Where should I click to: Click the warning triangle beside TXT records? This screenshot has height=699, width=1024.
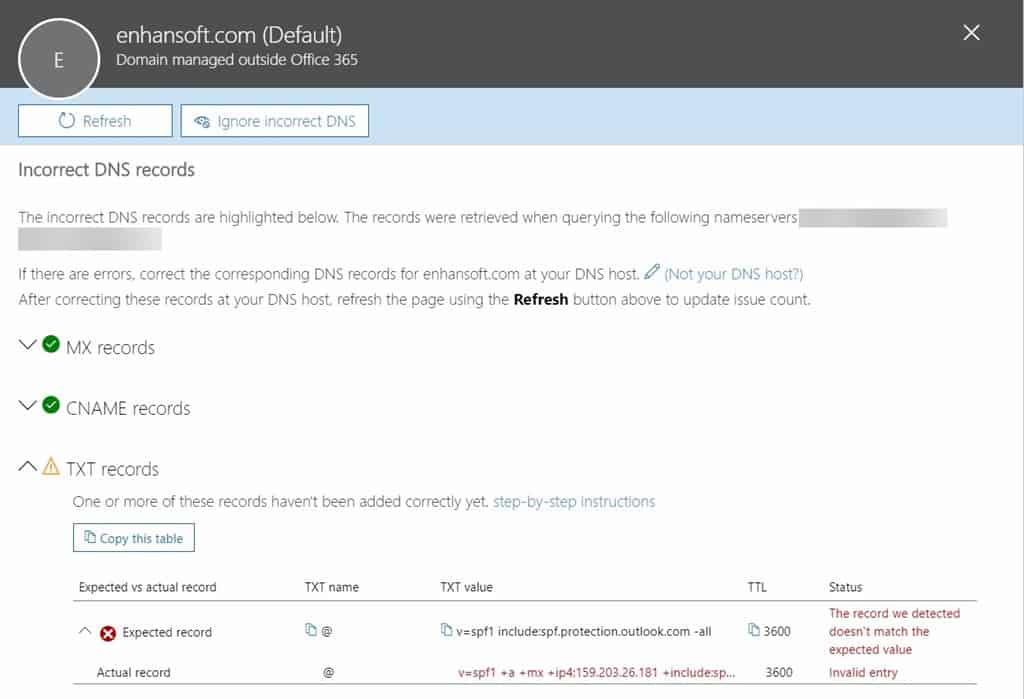tap(48, 466)
